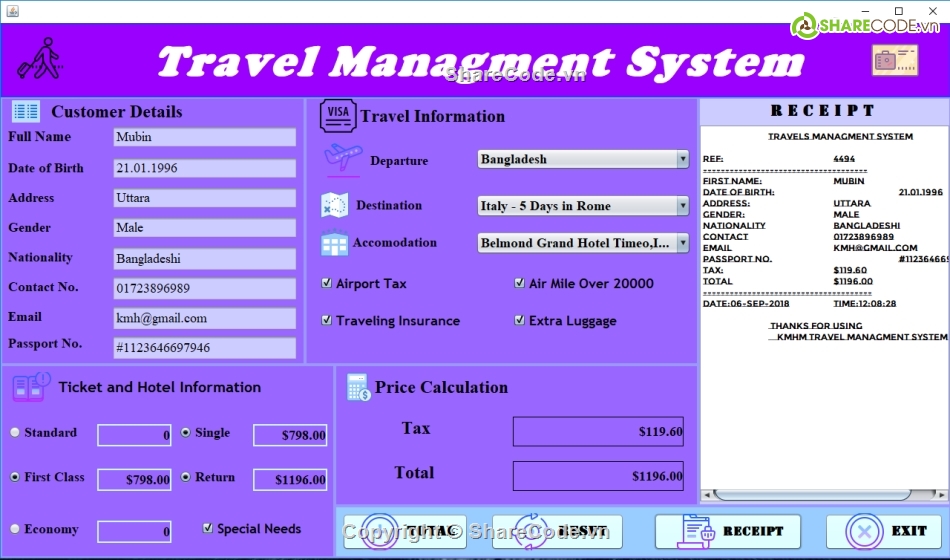Image resolution: width=950 pixels, height=560 pixels.
Task: Expand the Destination dropdown list
Action: point(682,206)
